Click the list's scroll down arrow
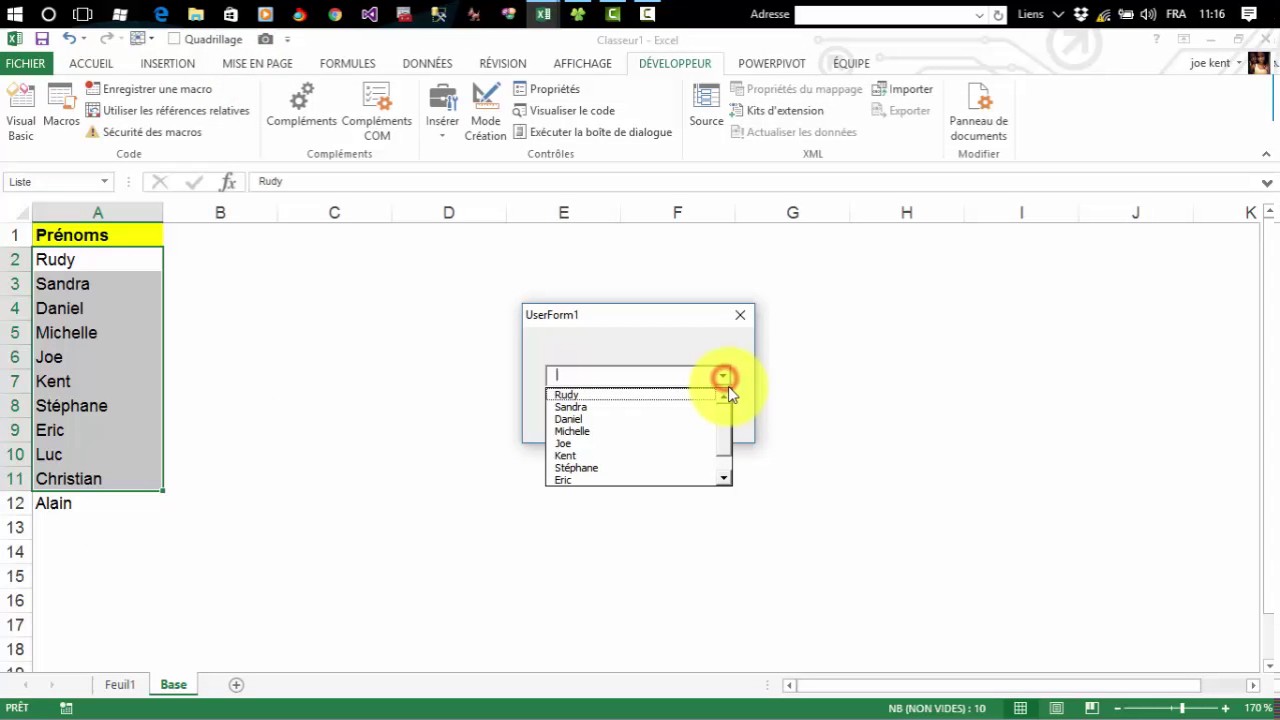1280x720 pixels. pos(724,479)
